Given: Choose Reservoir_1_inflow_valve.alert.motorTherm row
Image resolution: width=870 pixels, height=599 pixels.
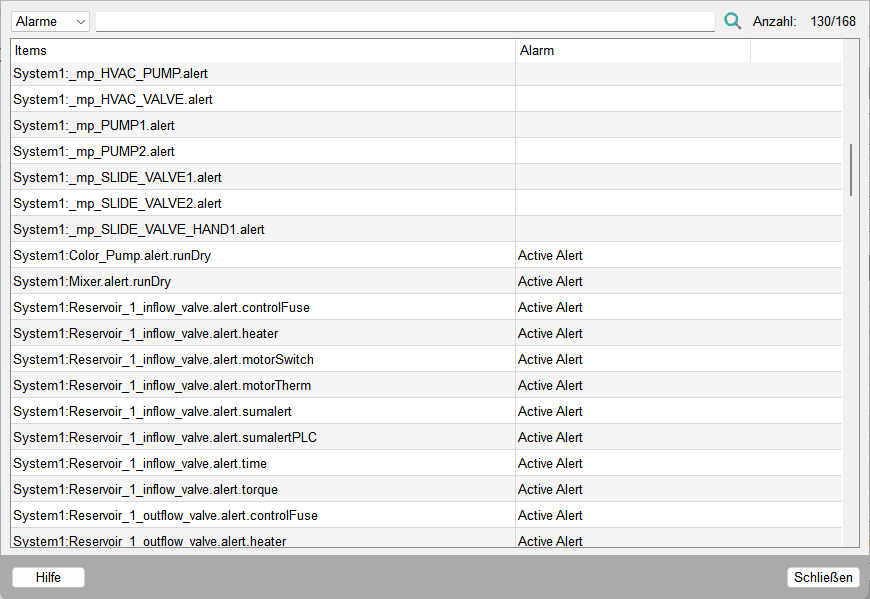Looking at the screenshot, I should click(x=161, y=386).
